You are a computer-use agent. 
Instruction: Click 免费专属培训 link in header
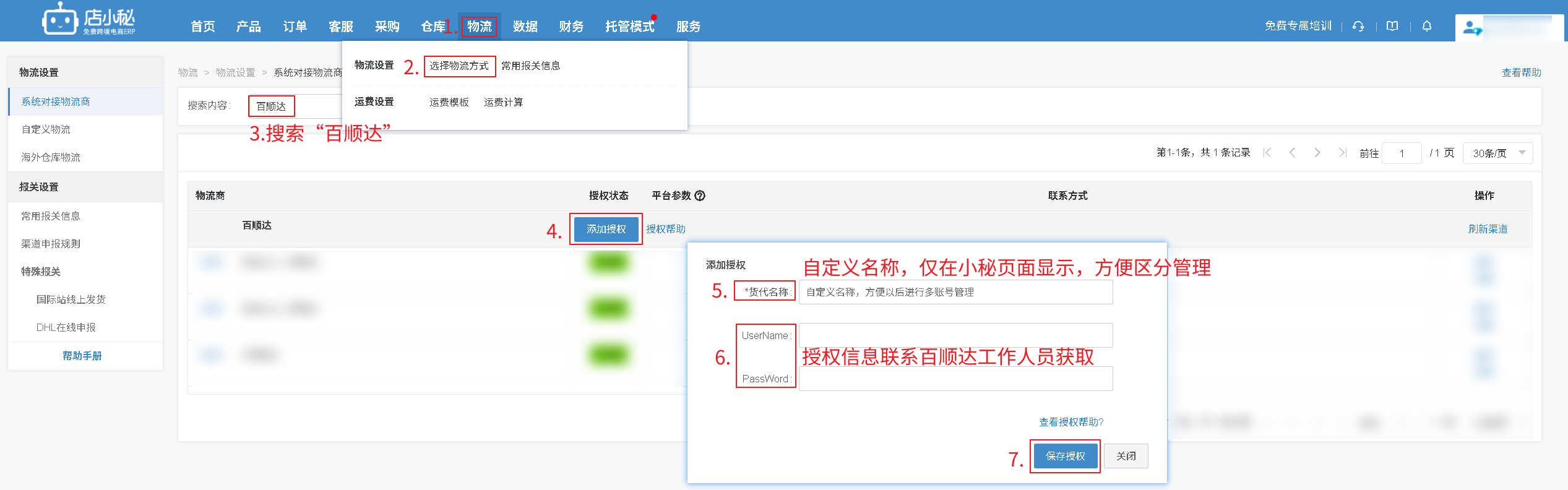point(1298,26)
